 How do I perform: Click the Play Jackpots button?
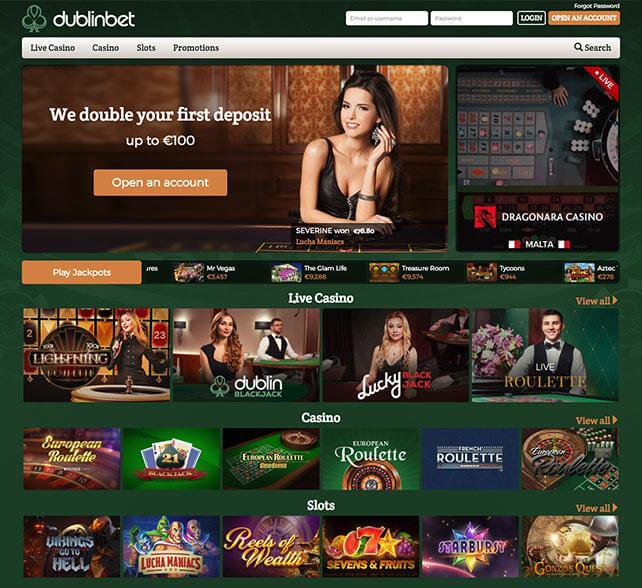coord(81,272)
